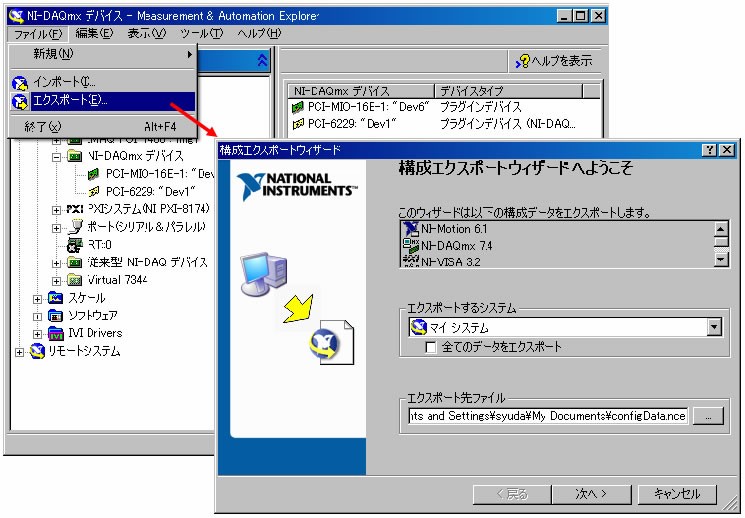The height and width of the screenshot is (518, 745).
Task: Click マイ システム icon in combo box
Action: 419,327
